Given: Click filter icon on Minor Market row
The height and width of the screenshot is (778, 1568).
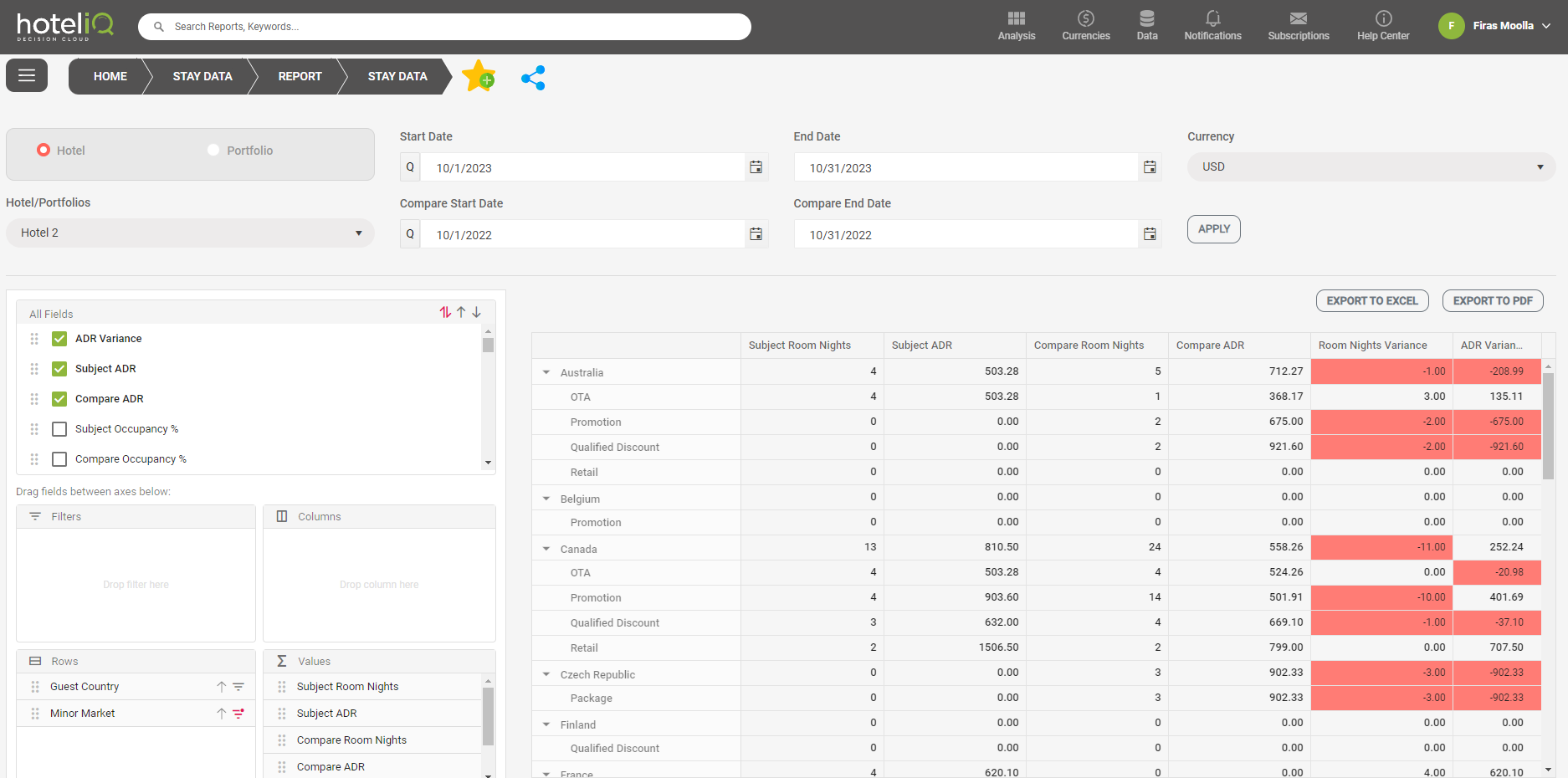Looking at the screenshot, I should (238, 714).
